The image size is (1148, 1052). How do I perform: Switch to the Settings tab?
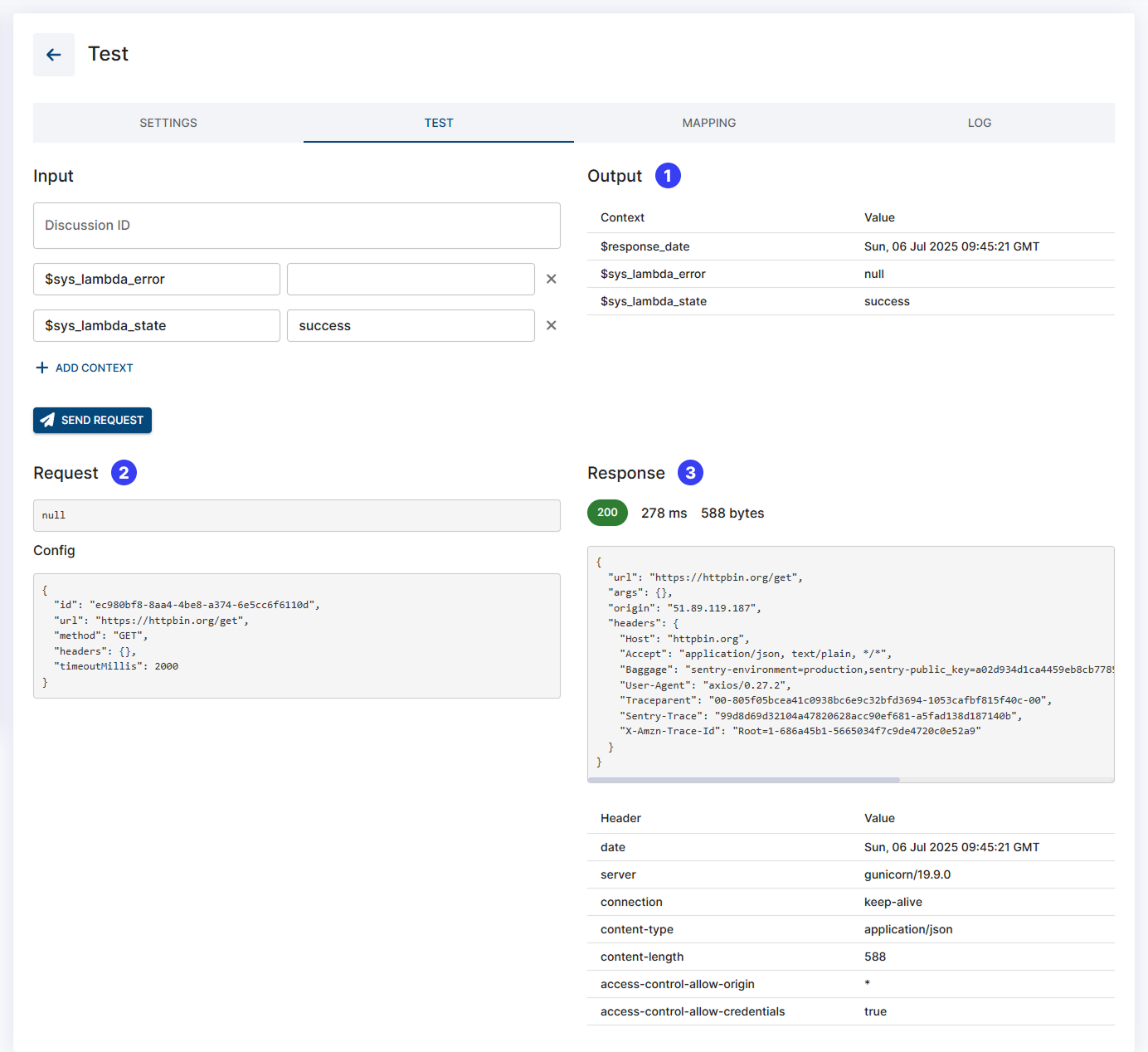pos(168,123)
